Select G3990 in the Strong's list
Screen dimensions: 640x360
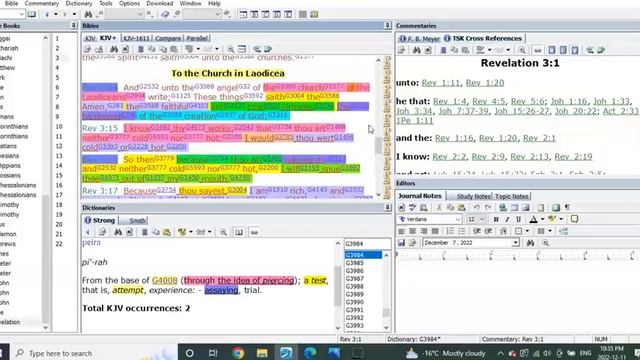pos(354,302)
